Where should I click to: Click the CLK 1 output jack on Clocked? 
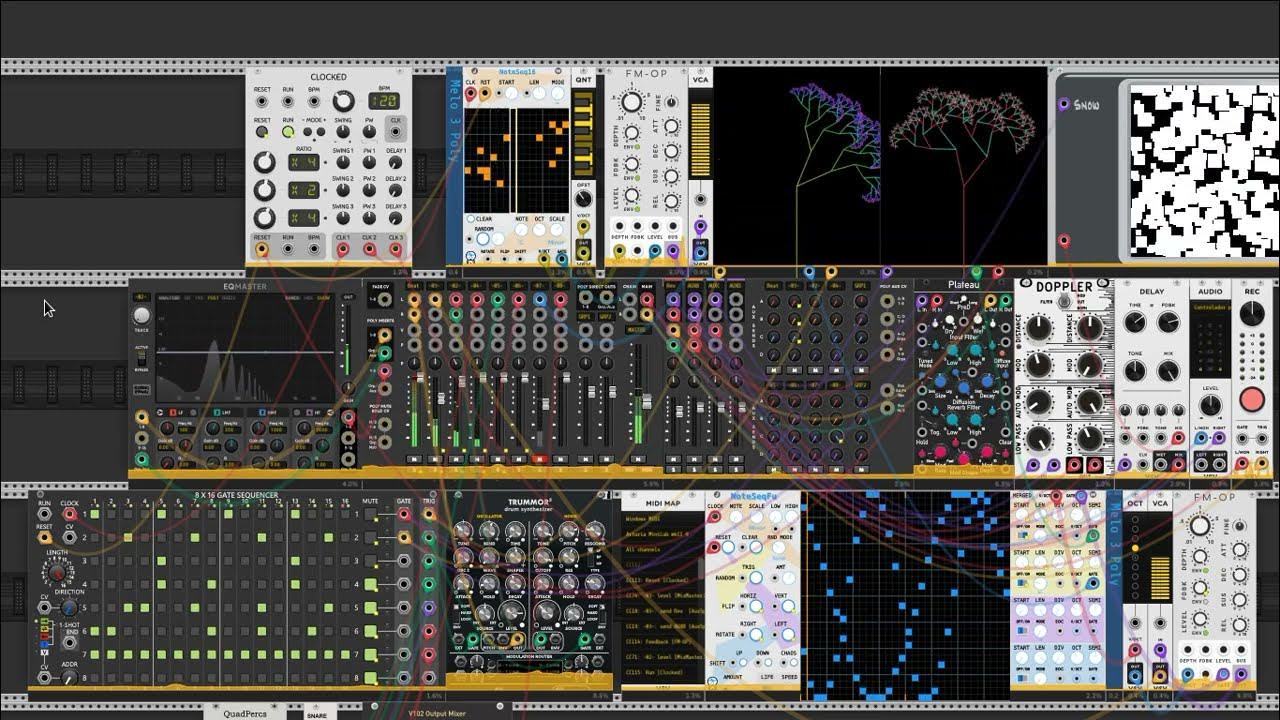tap(343, 249)
